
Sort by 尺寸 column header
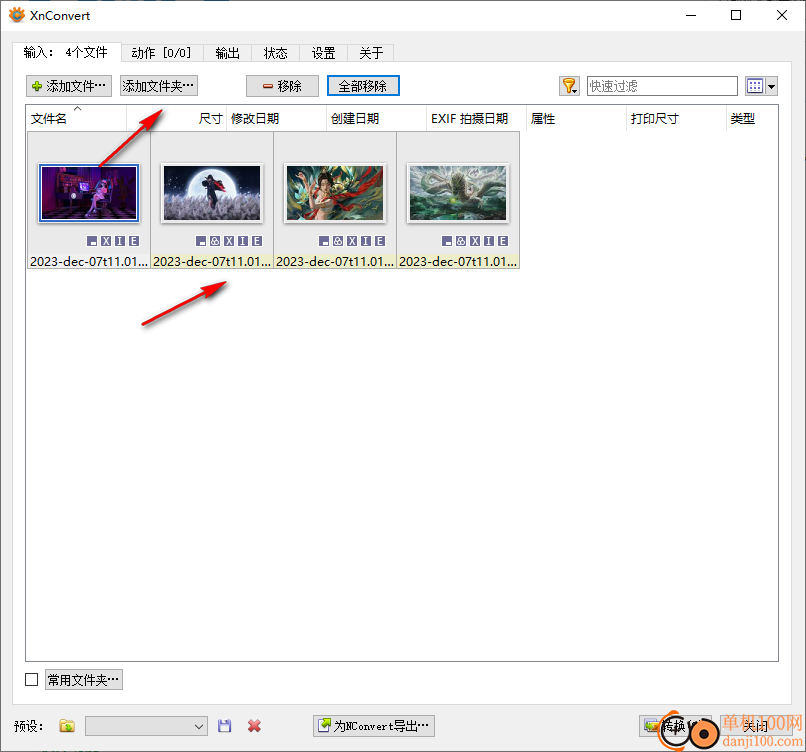(176, 118)
